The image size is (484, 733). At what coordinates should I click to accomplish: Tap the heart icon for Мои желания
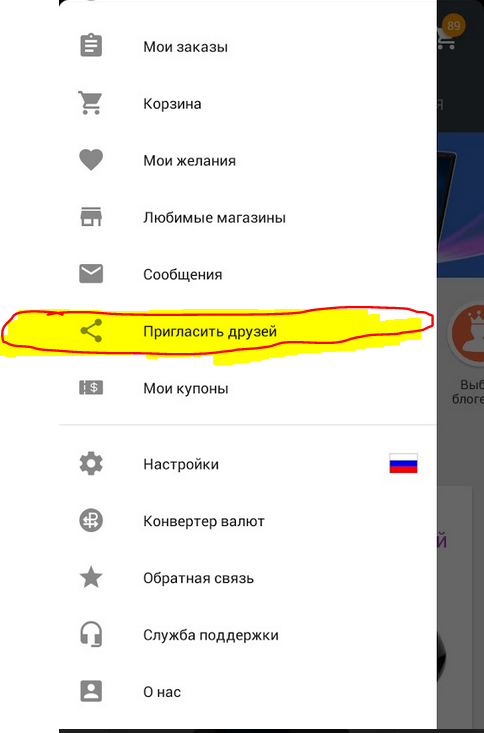[91, 160]
